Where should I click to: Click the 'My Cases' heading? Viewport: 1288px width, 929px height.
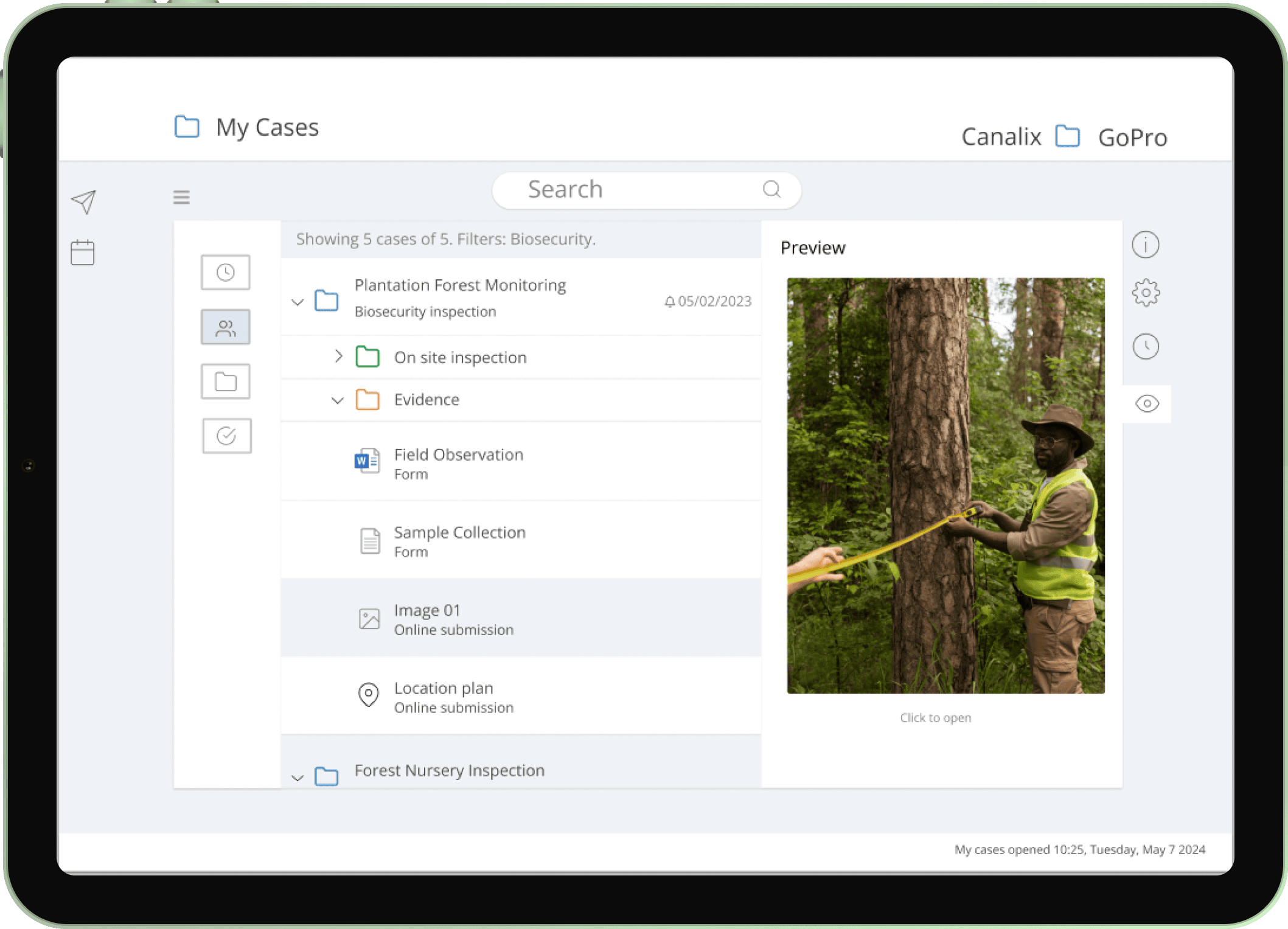click(x=267, y=127)
